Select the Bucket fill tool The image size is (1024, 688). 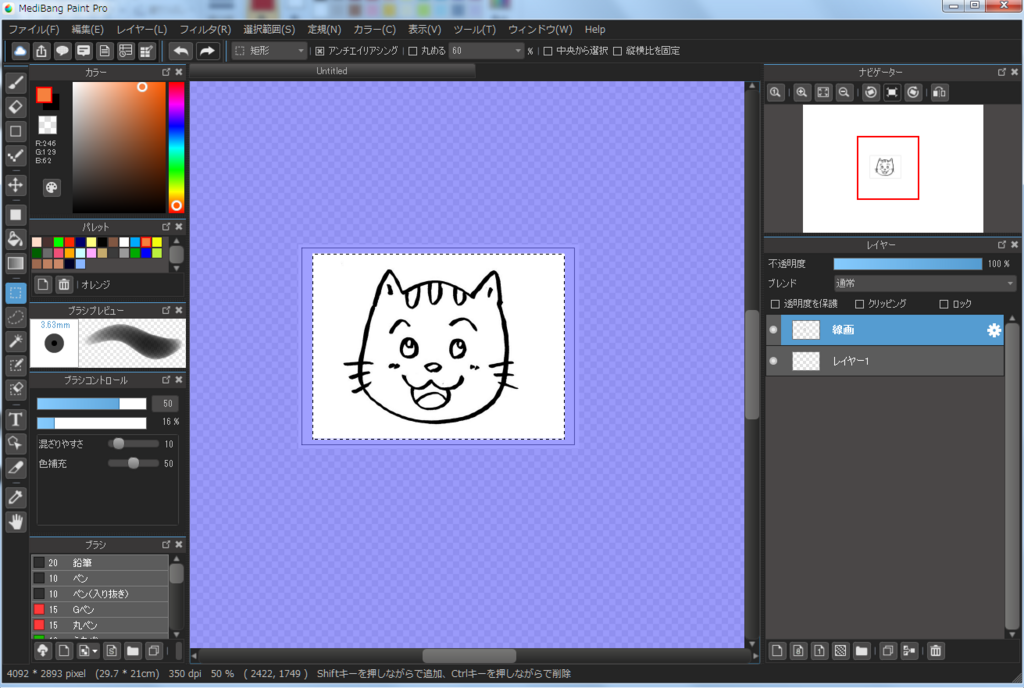tap(16, 239)
